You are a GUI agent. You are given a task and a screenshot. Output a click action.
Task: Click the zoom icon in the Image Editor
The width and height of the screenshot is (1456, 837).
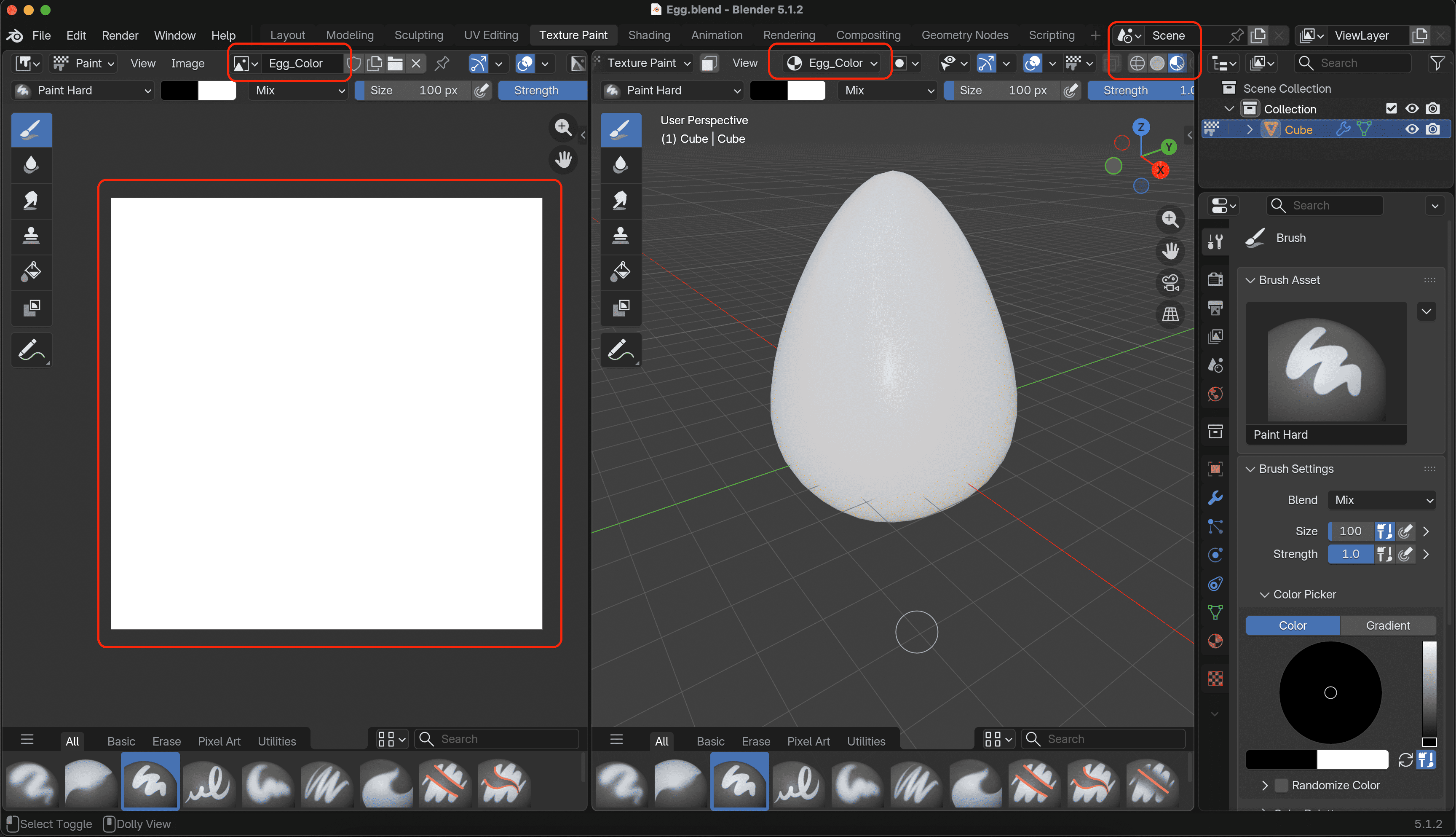pos(563,127)
